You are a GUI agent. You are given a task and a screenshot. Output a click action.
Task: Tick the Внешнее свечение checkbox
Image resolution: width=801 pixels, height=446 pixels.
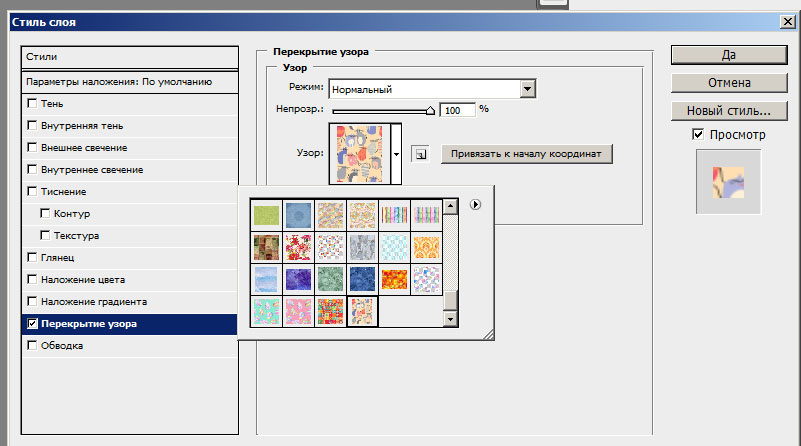tap(32, 147)
